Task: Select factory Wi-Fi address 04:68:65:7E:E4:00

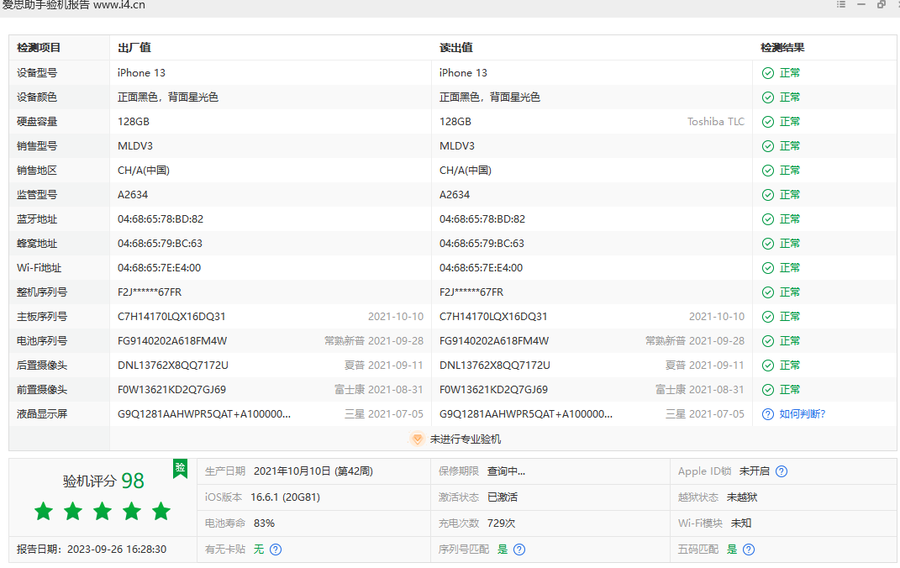Action: (159, 268)
